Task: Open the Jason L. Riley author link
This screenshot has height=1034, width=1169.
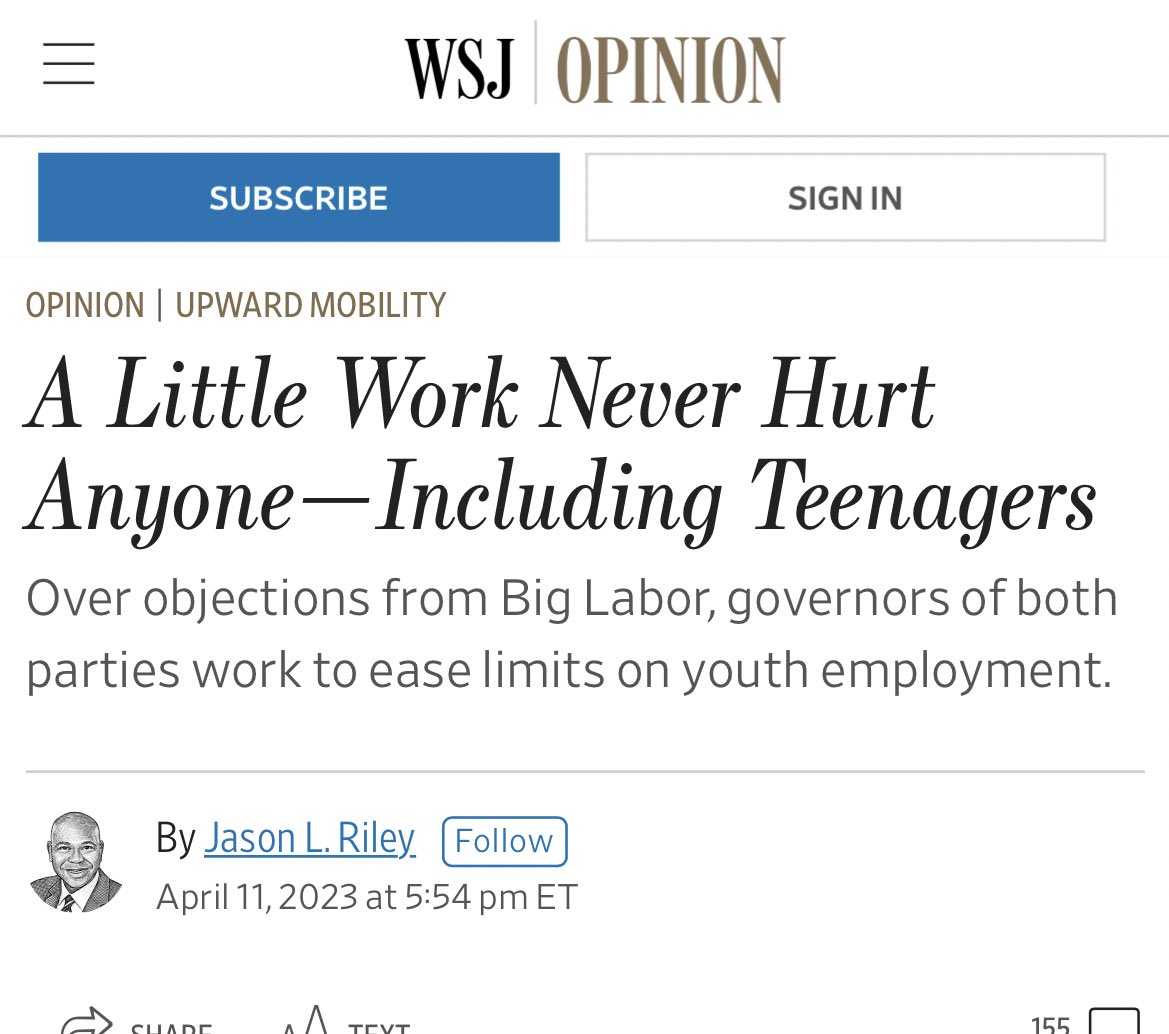Action: click(x=309, y=838)
